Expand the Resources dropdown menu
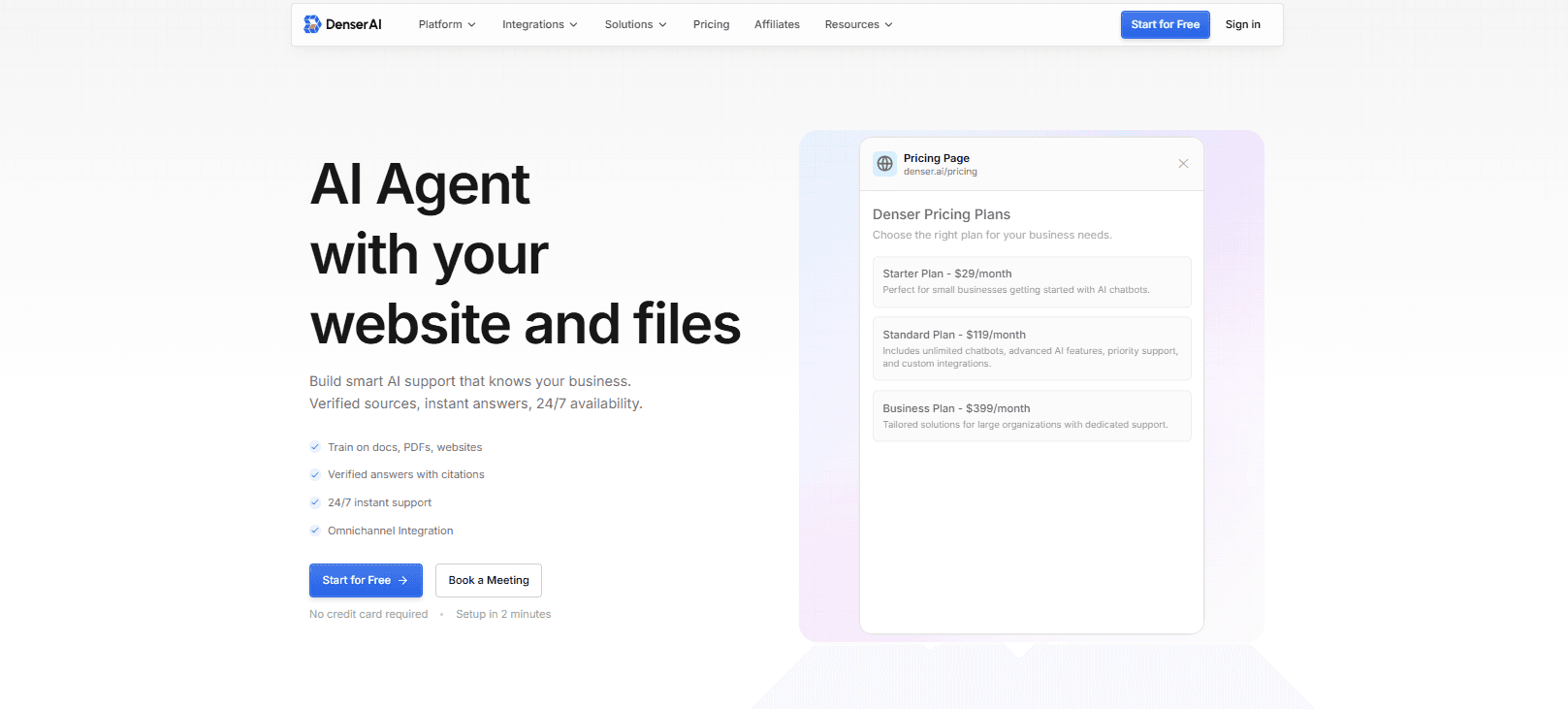 [859, 24]
